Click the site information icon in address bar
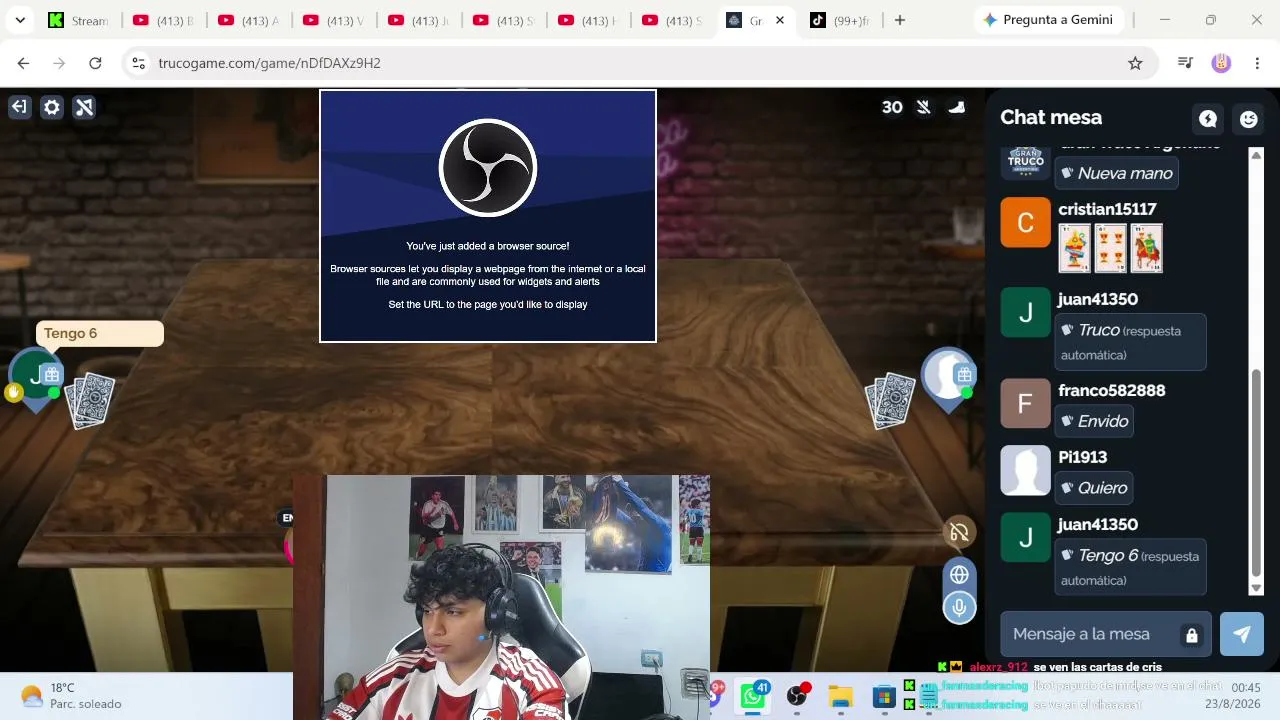 (x=139, y=63)
